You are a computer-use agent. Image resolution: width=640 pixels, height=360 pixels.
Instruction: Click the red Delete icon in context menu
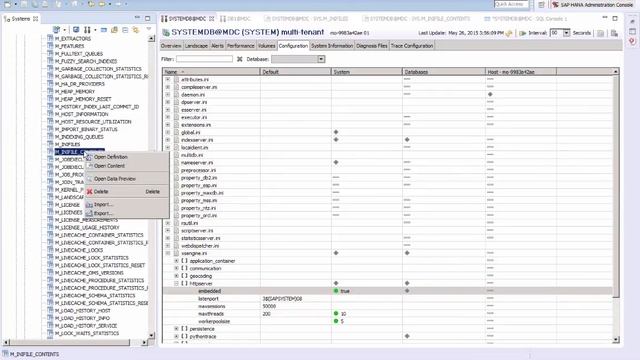(89, 191)
